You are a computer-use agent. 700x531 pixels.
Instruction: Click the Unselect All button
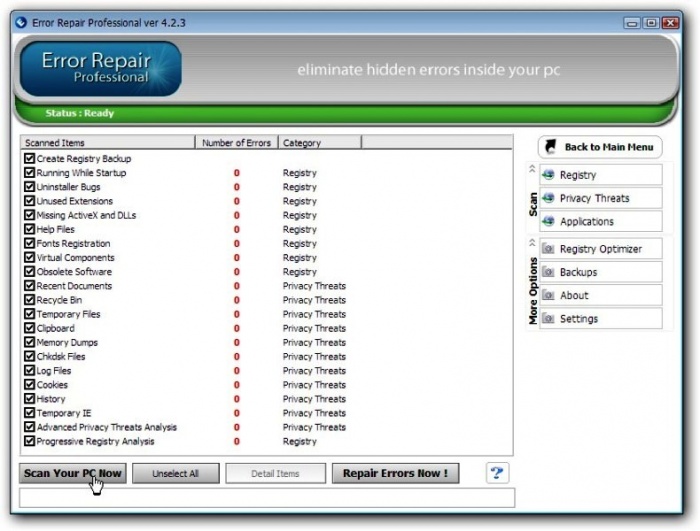pos(175,473)
